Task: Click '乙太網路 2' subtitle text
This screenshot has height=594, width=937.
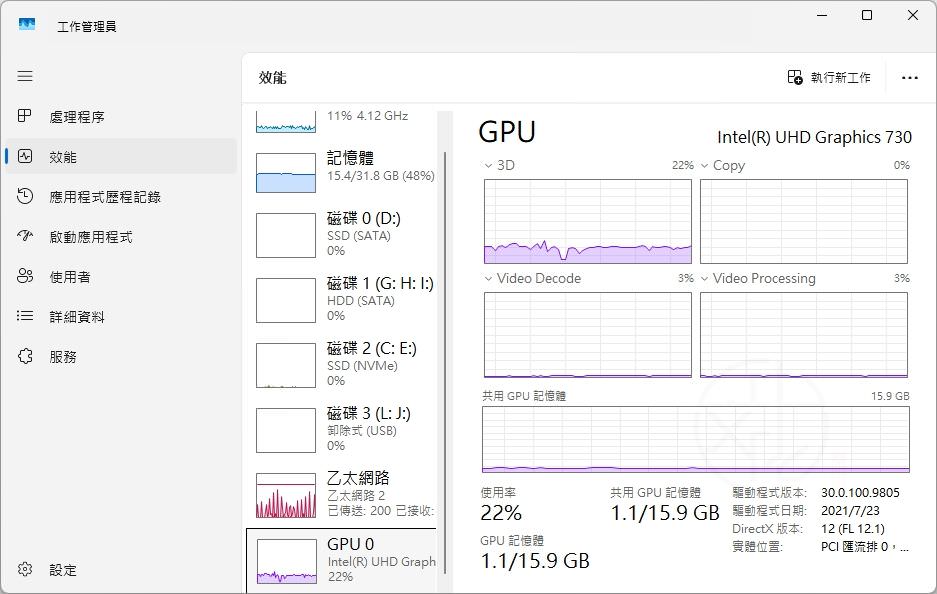Action: (356, 495)
